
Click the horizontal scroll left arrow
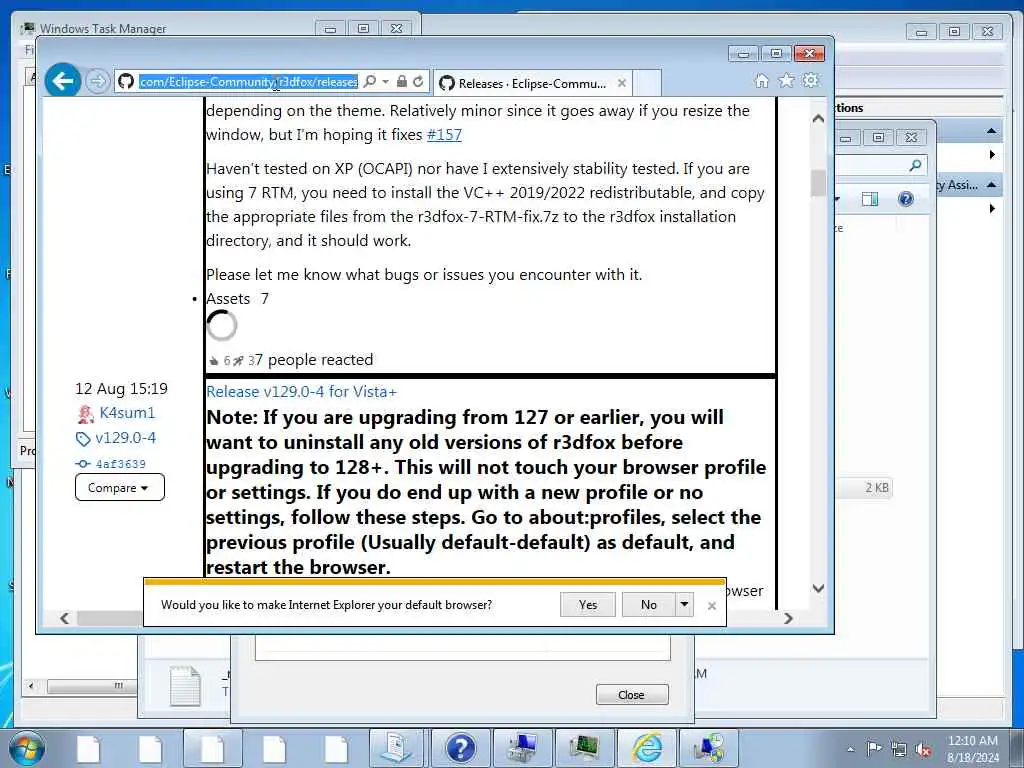pos(64,618)
